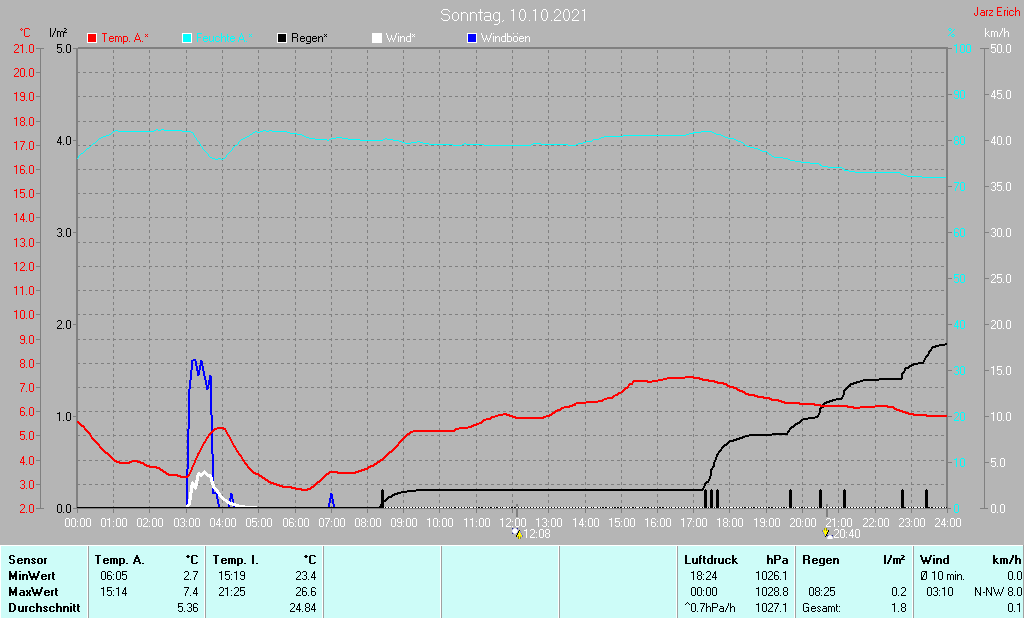Click the 15:19 indoor minimum time

231,576
